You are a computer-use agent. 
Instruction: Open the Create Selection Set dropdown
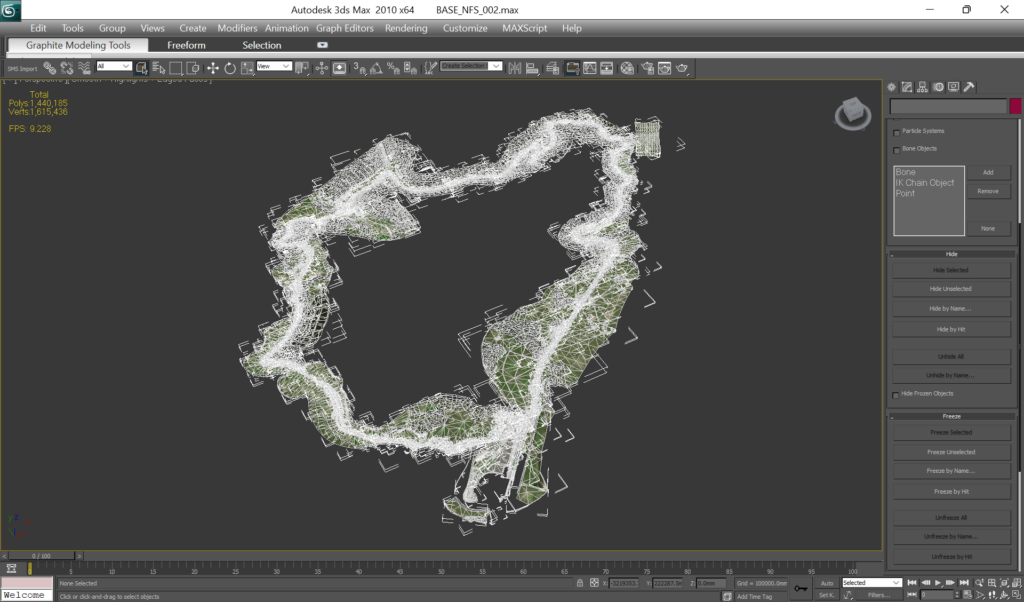[471, 66]
